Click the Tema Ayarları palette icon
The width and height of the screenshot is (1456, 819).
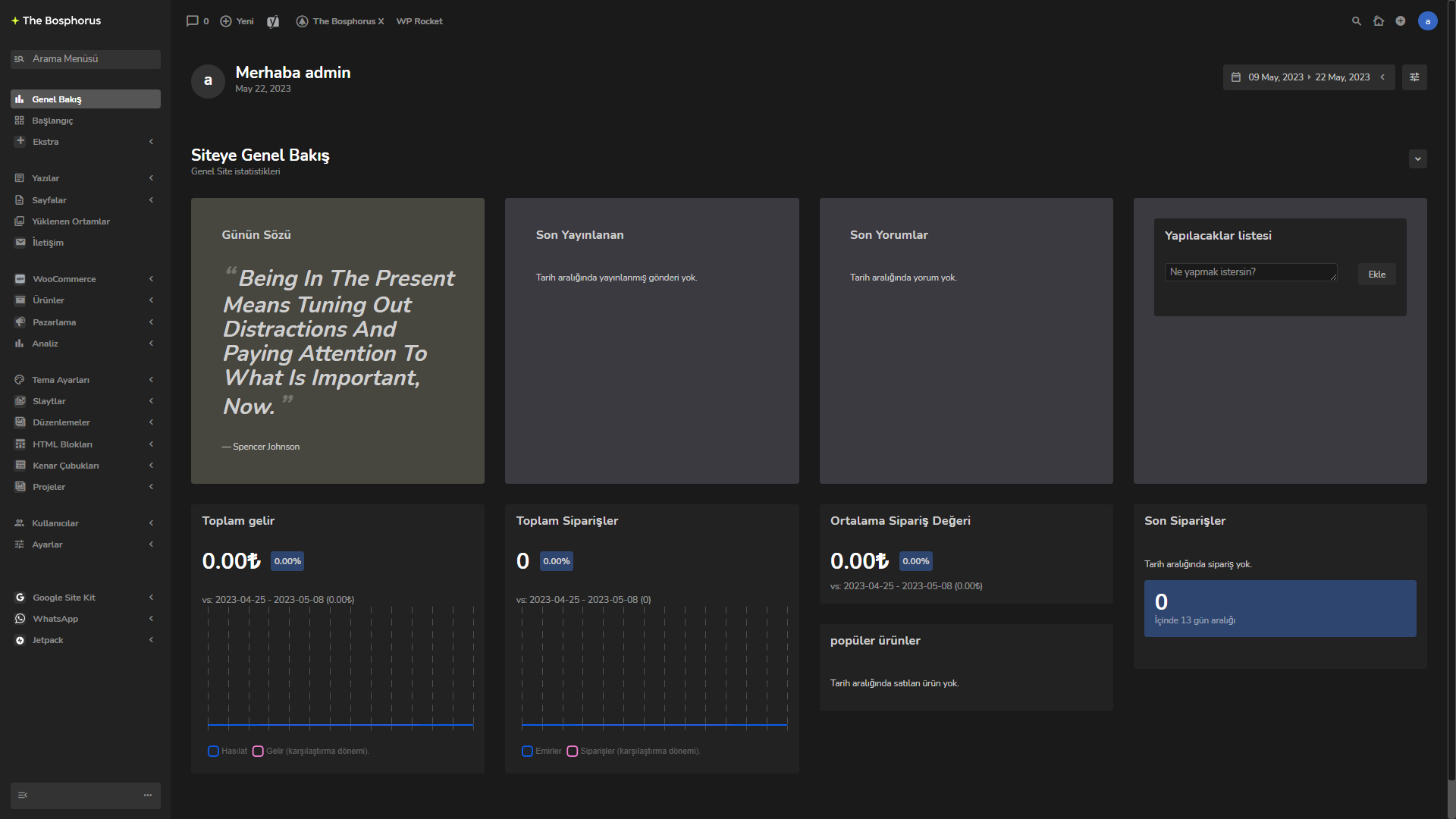[x=20, y=380]
